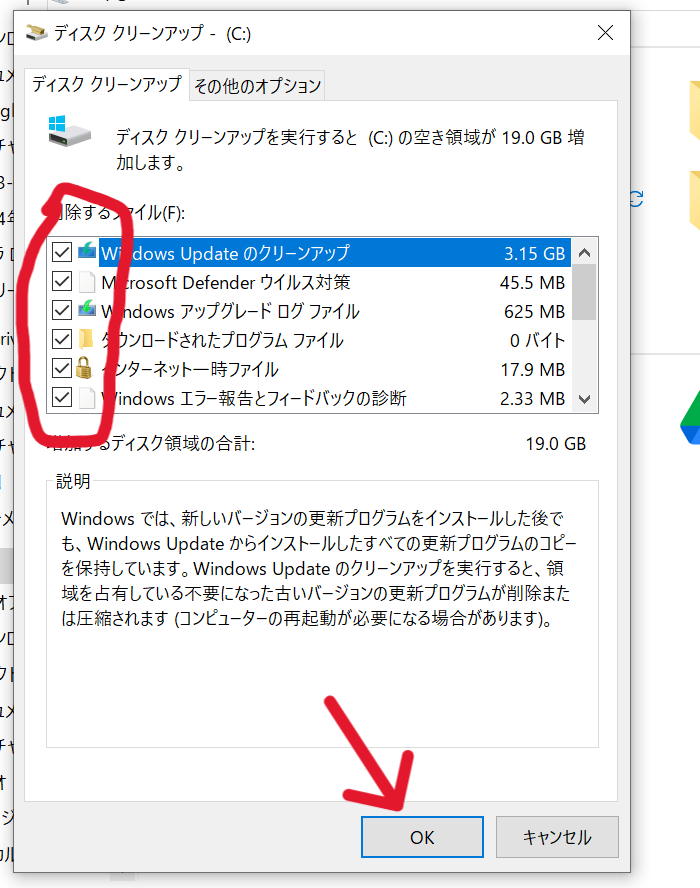Toggle the Windows アップグレード ログ ファイル checkbox
The width and height of the screenshot is (700, 888).
click(62, 310)
